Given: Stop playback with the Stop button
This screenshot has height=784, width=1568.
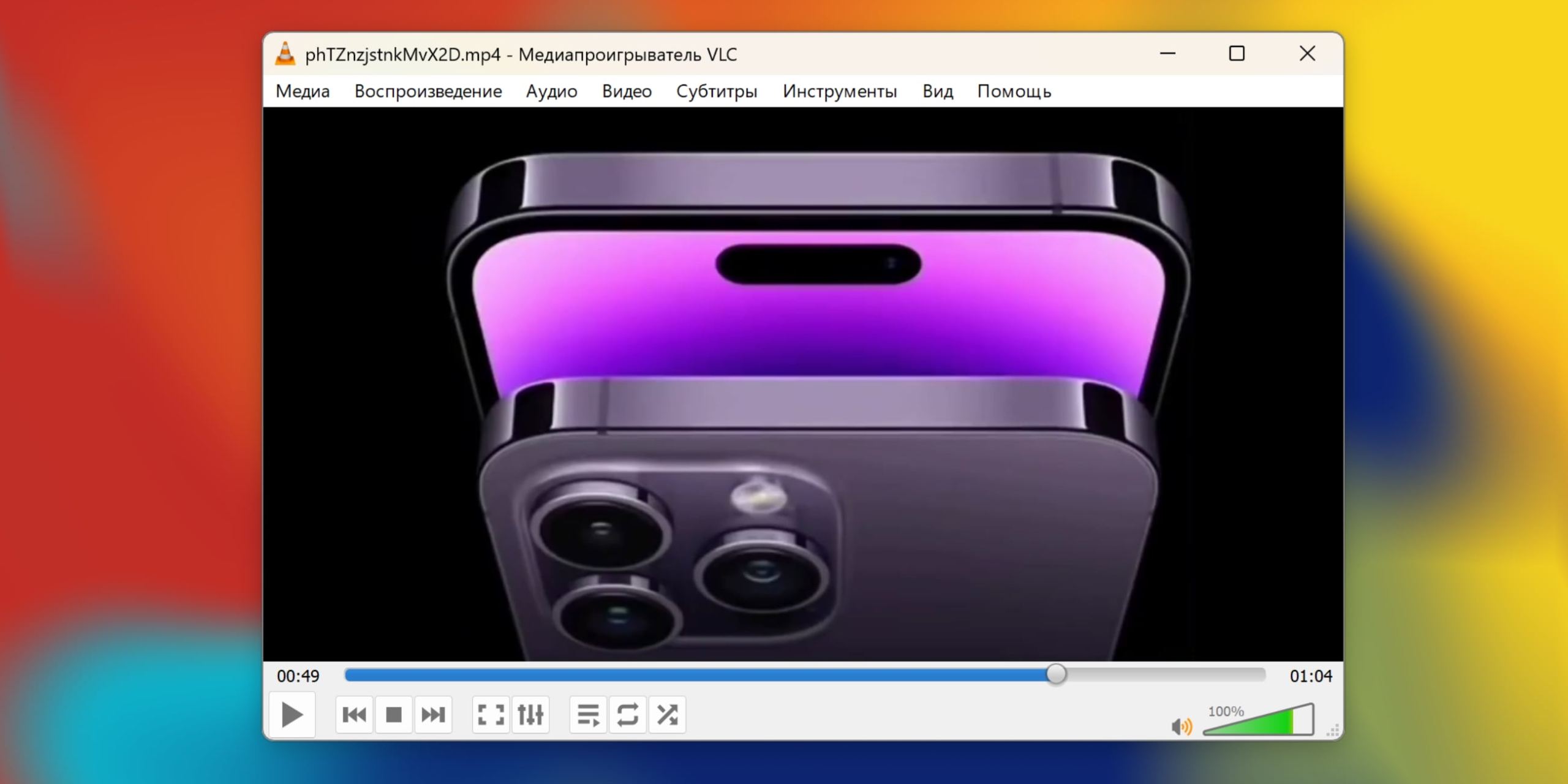Looking at the screenshot, I should [394, 714].
